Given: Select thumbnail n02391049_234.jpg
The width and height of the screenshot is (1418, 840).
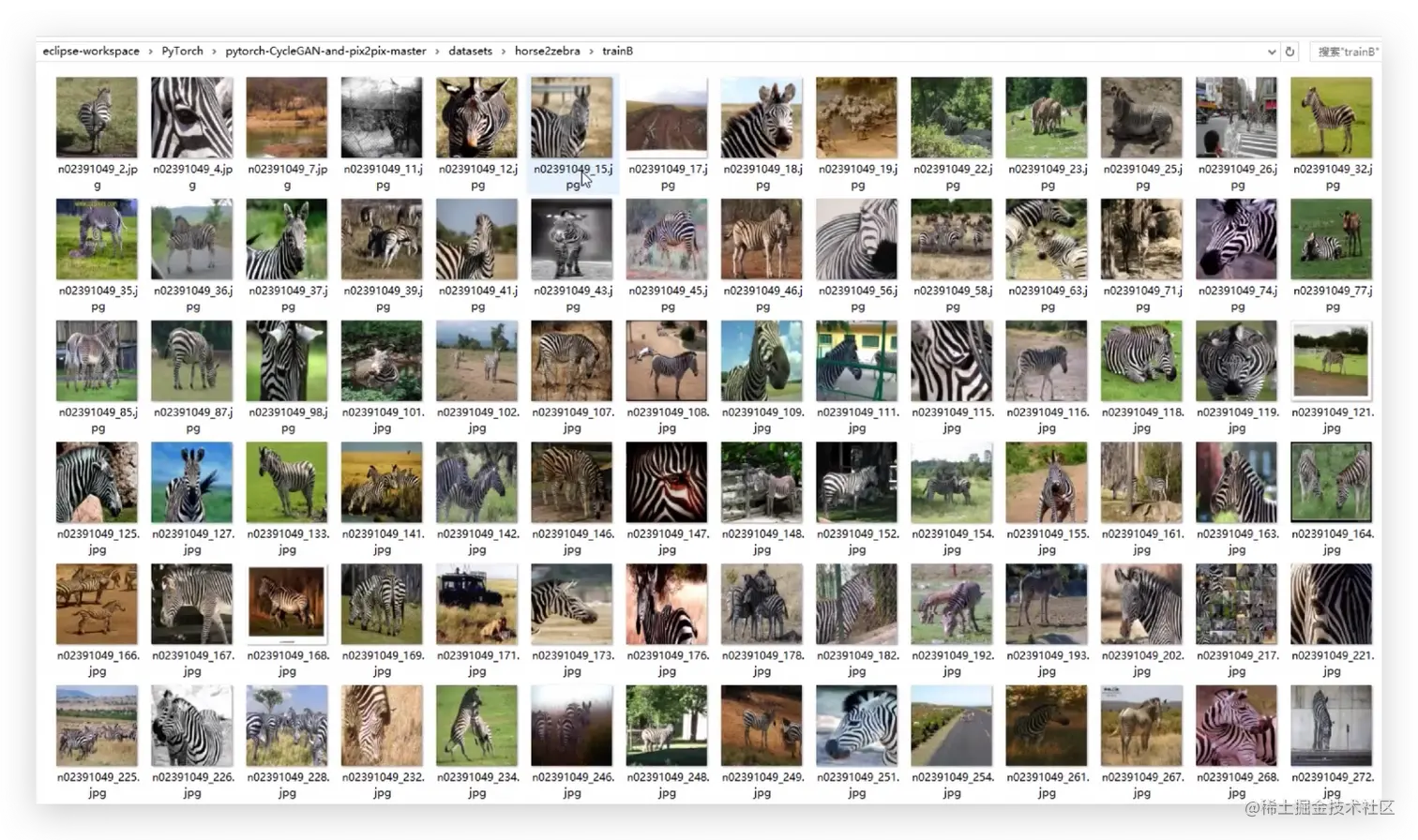Looking at the screenshot, I should [476, 726].
